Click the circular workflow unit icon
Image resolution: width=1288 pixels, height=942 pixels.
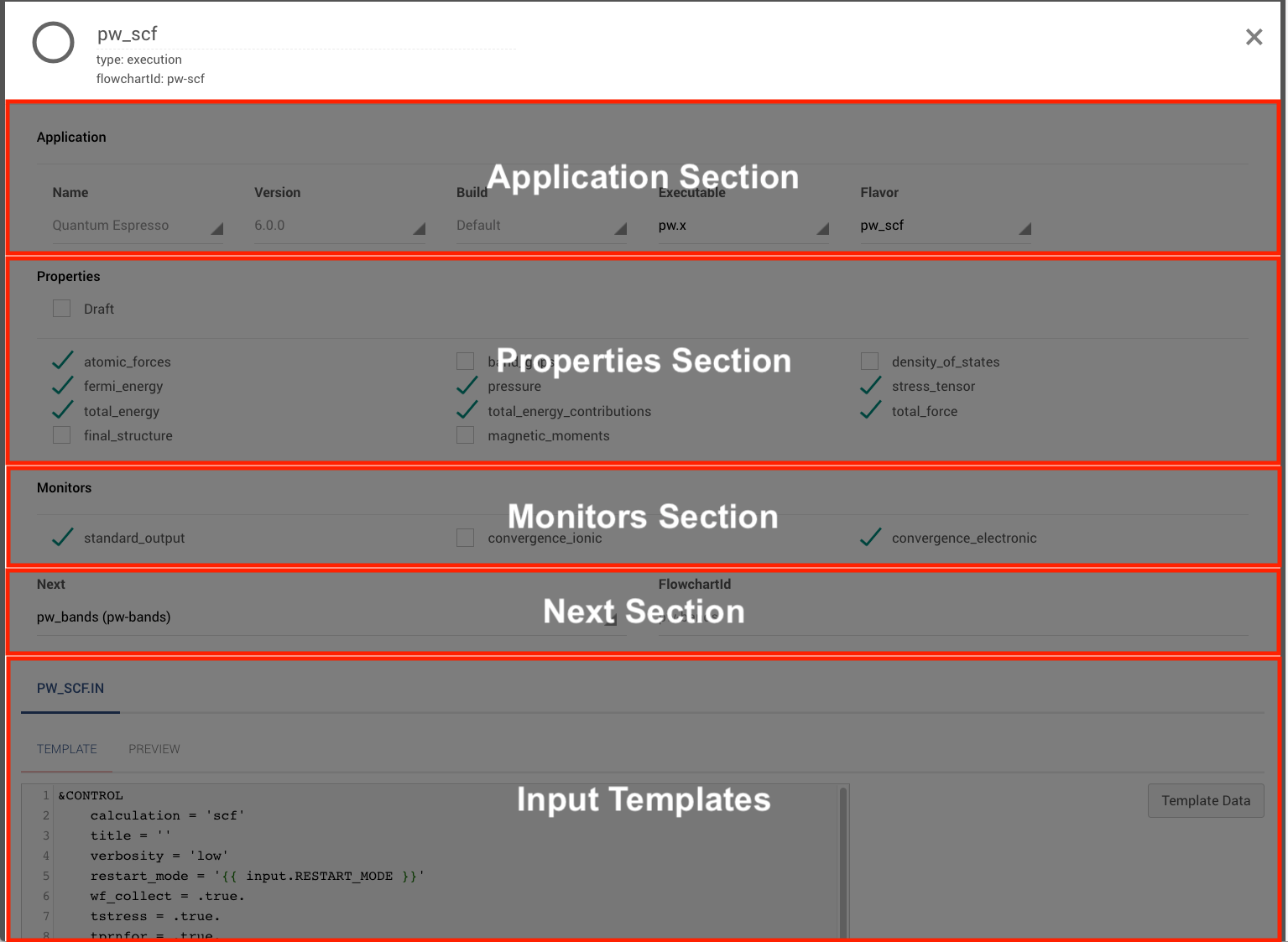point(53,43)
